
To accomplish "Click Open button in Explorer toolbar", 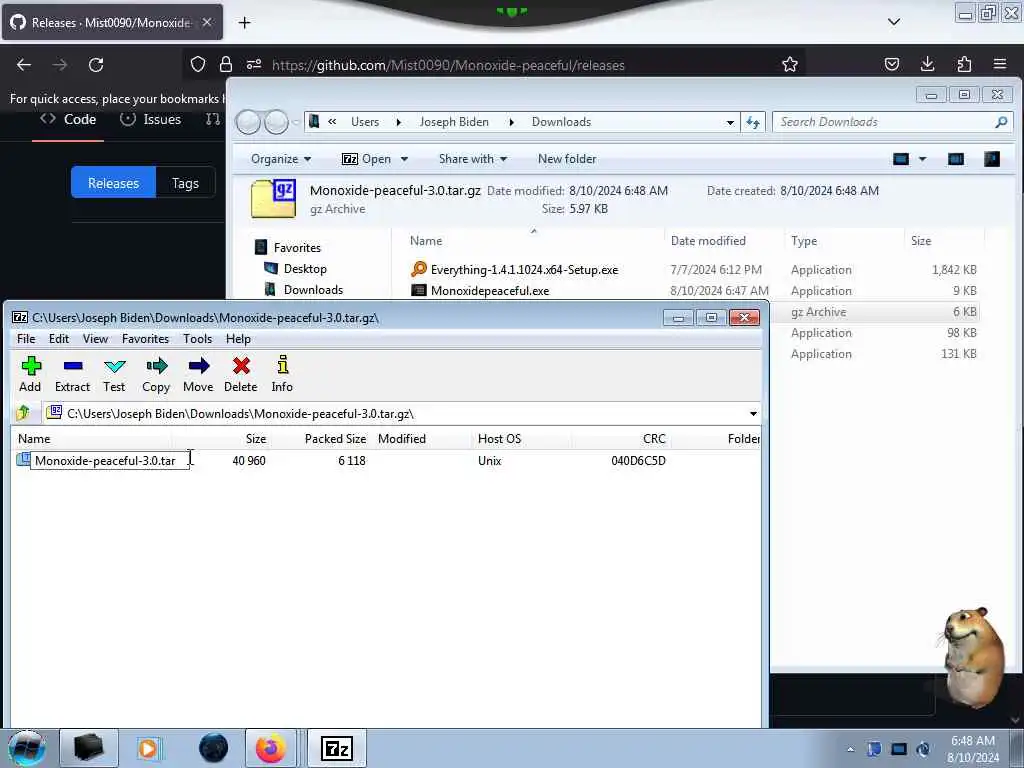I will pos(366,159).
